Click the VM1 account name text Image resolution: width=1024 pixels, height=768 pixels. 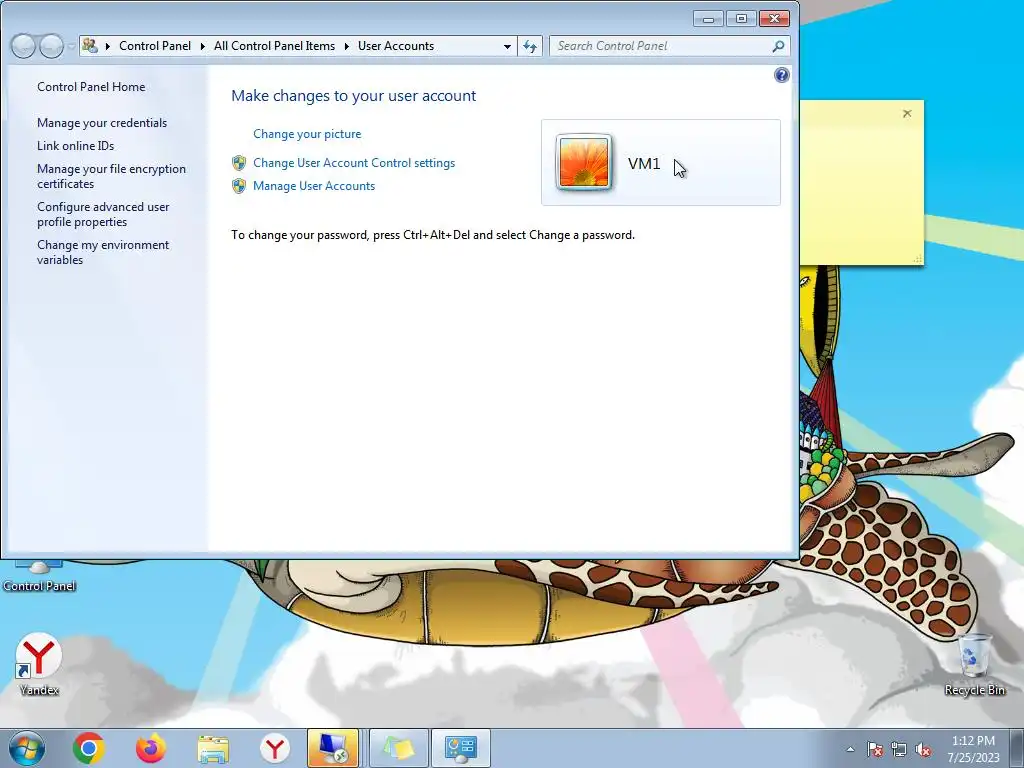[x=644, y=163]
